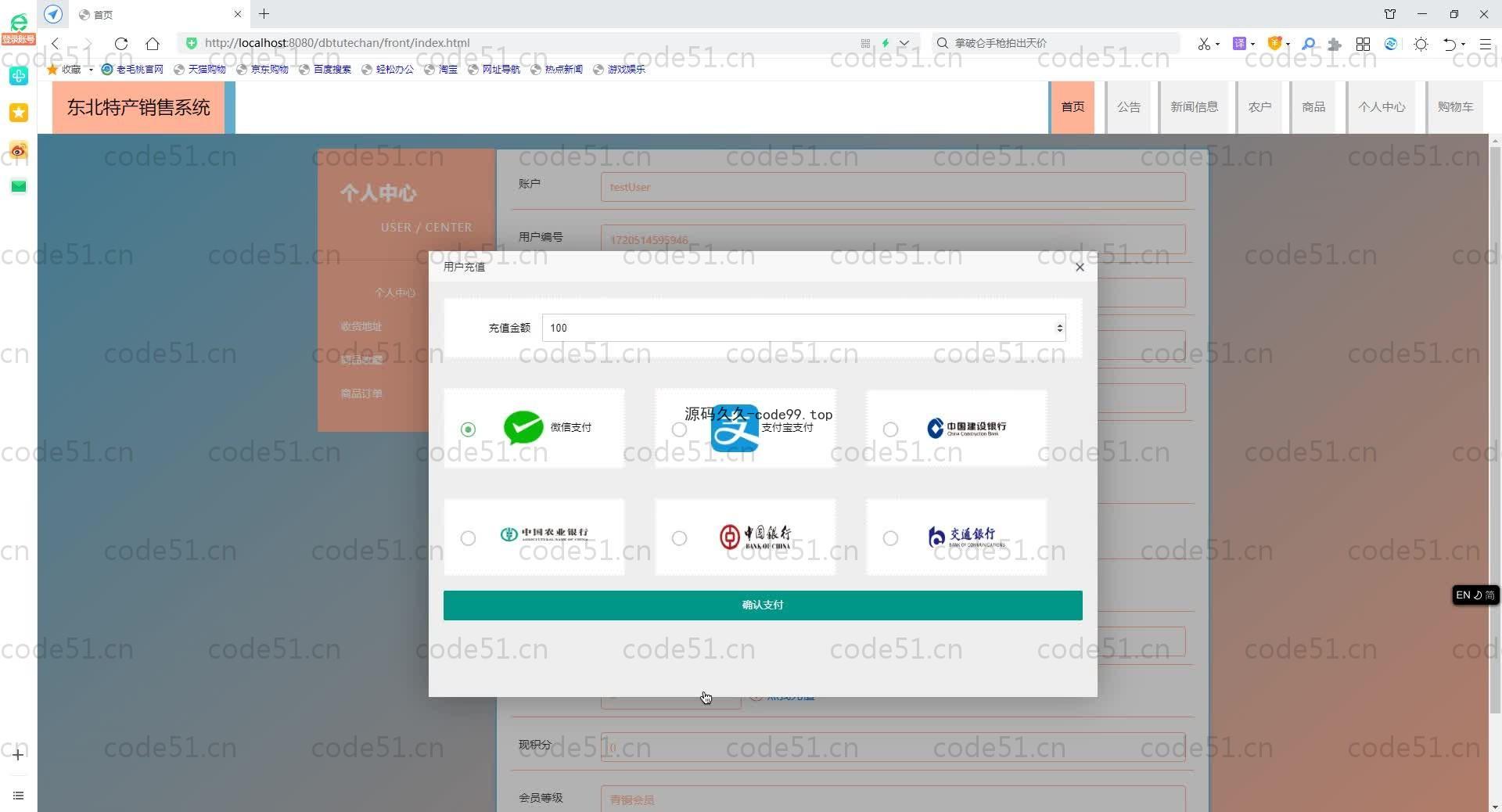Image resolution: width=1502 pixels, height=812 pixels.
Task: Click the yellow shield icon
Action: coord(1274,44)
